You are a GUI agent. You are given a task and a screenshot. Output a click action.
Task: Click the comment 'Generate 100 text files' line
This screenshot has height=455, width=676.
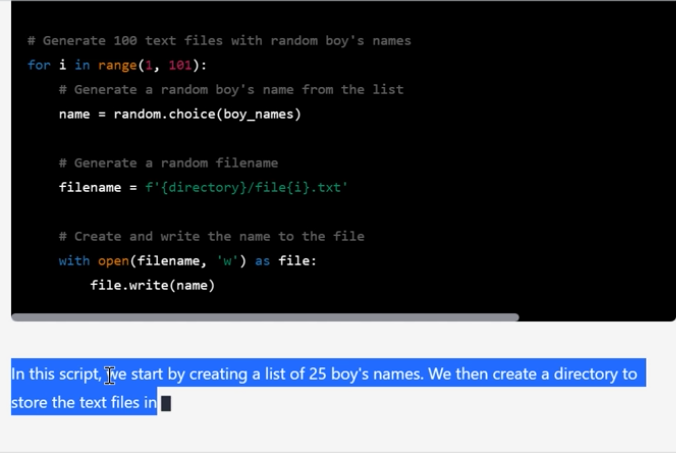click(219, 41)
